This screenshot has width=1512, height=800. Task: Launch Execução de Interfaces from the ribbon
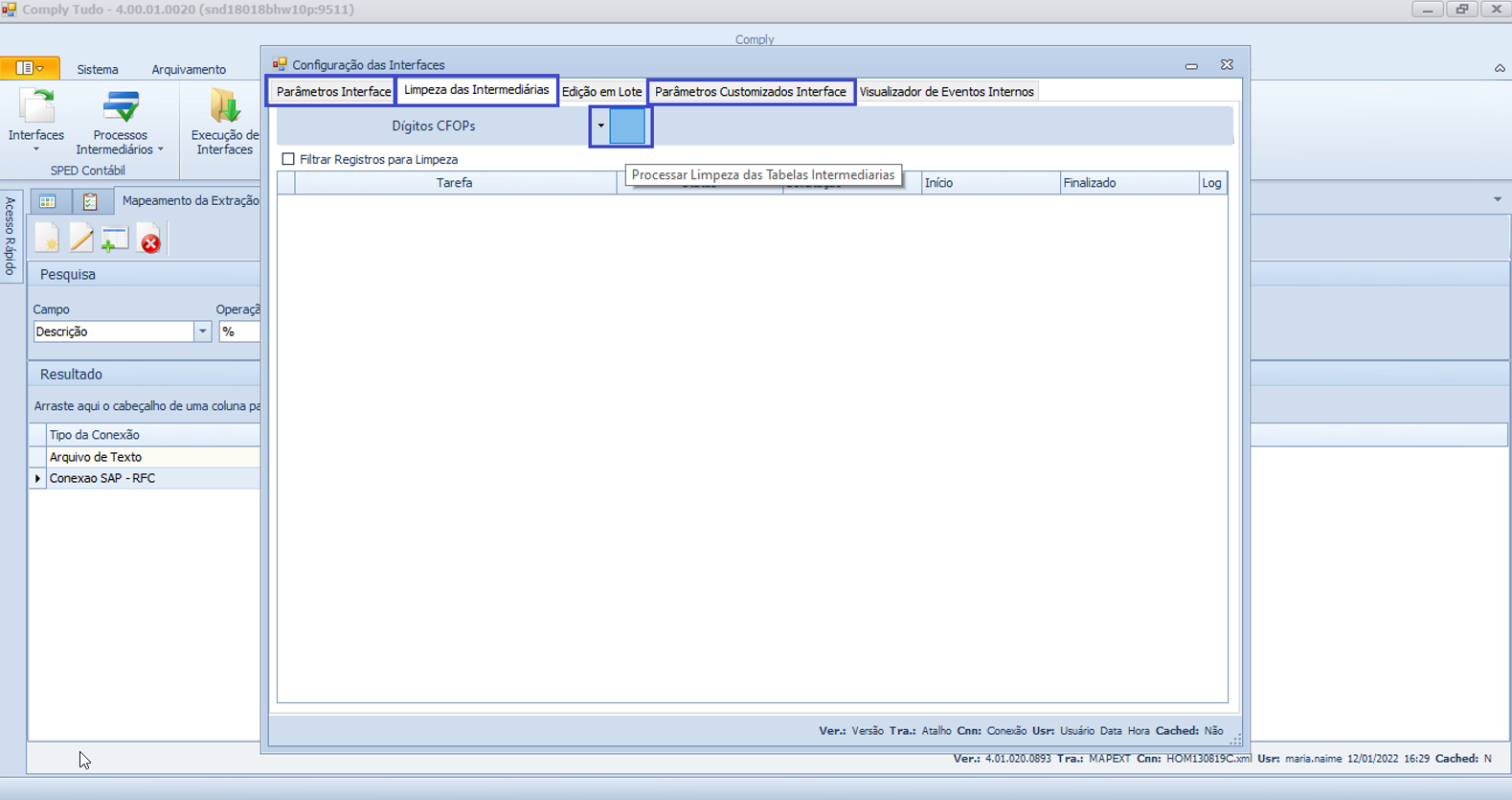(x=224, y=121)
